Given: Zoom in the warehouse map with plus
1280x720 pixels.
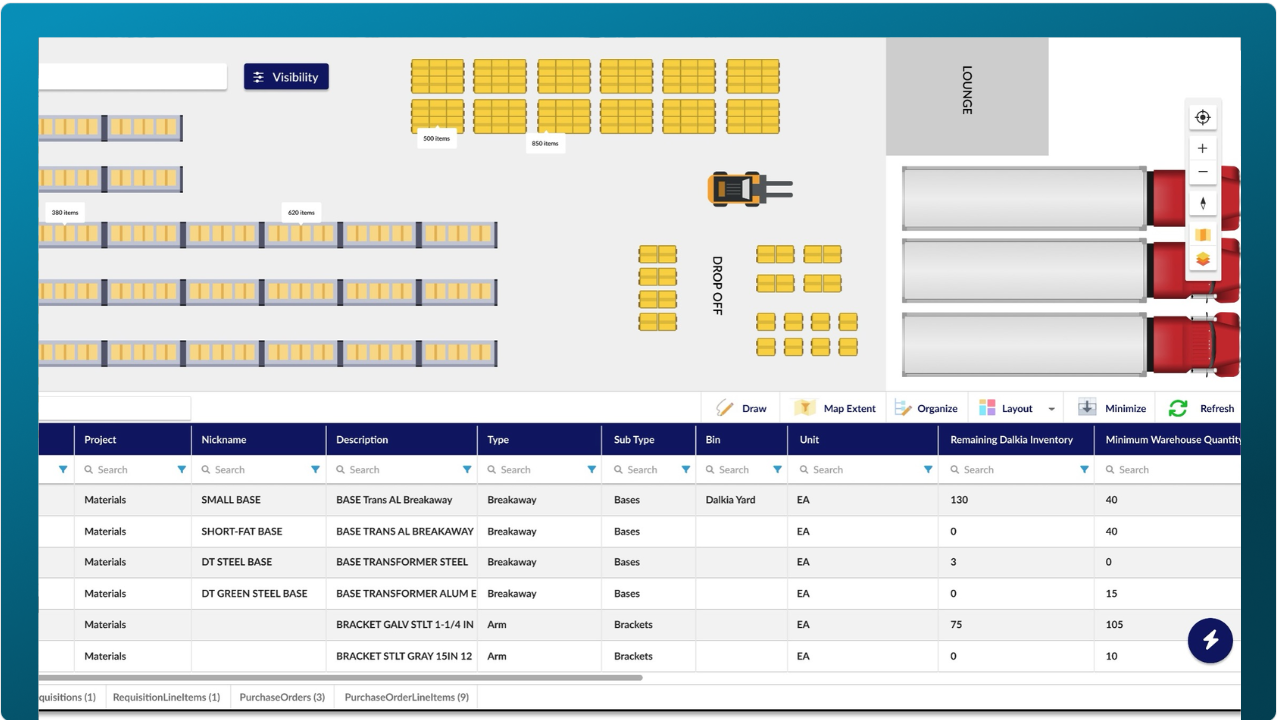Looking at the screenshot, I should (1202, 148).
